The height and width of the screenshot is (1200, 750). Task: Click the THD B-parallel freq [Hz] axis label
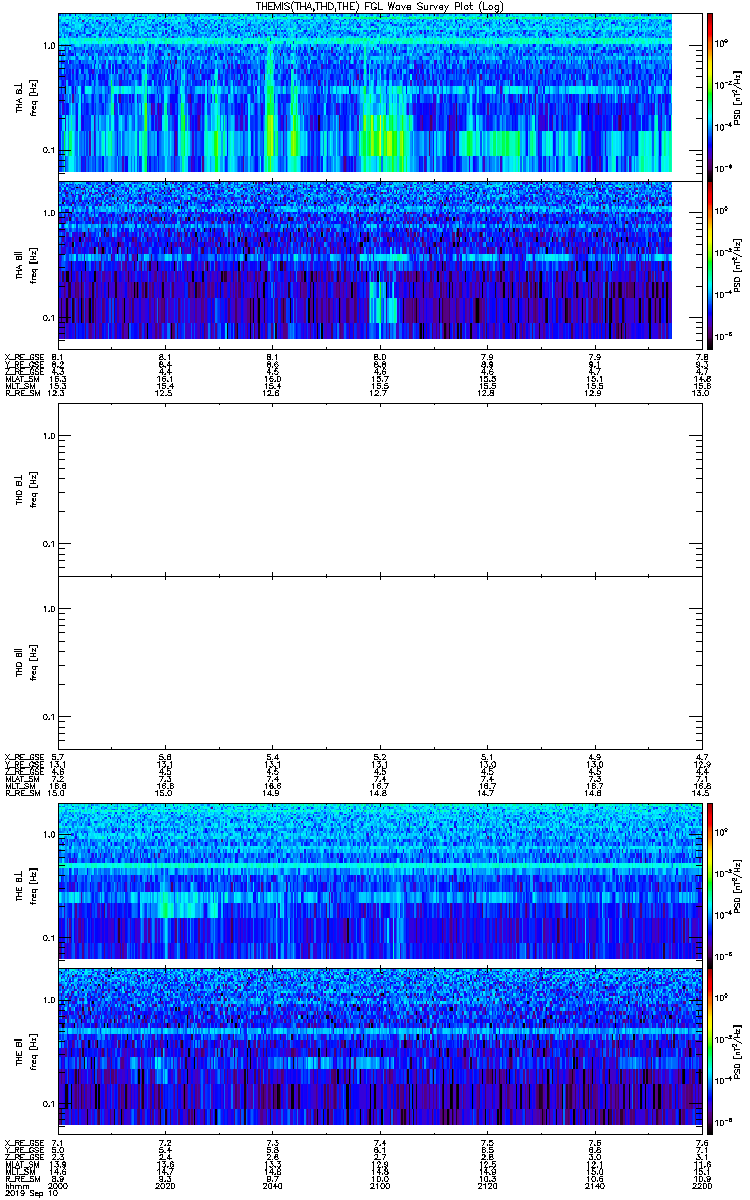34,662
